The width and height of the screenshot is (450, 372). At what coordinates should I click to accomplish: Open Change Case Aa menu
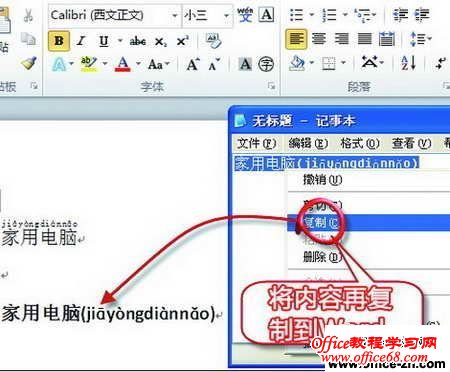tap(158, 64)
